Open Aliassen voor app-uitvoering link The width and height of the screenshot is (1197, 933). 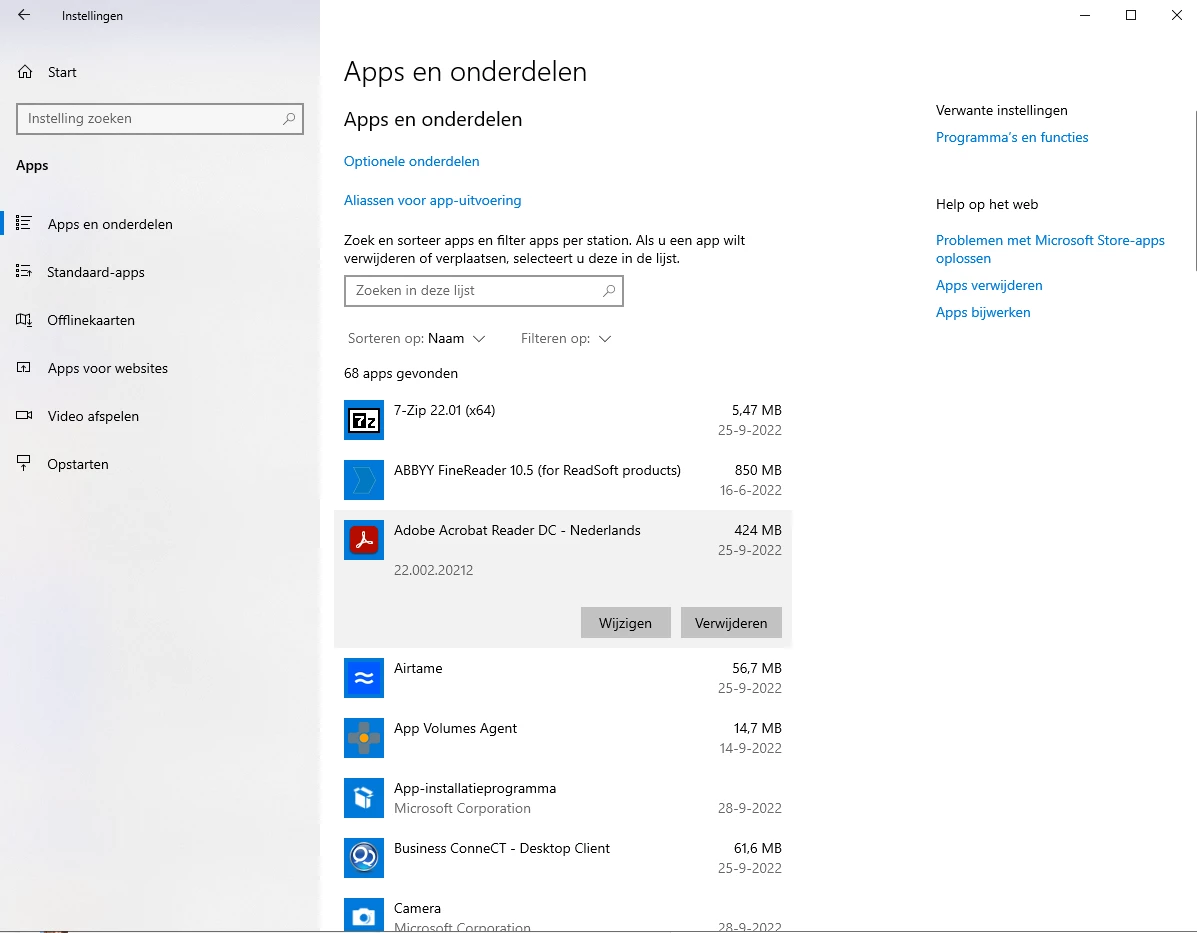(x=432, y=200)
